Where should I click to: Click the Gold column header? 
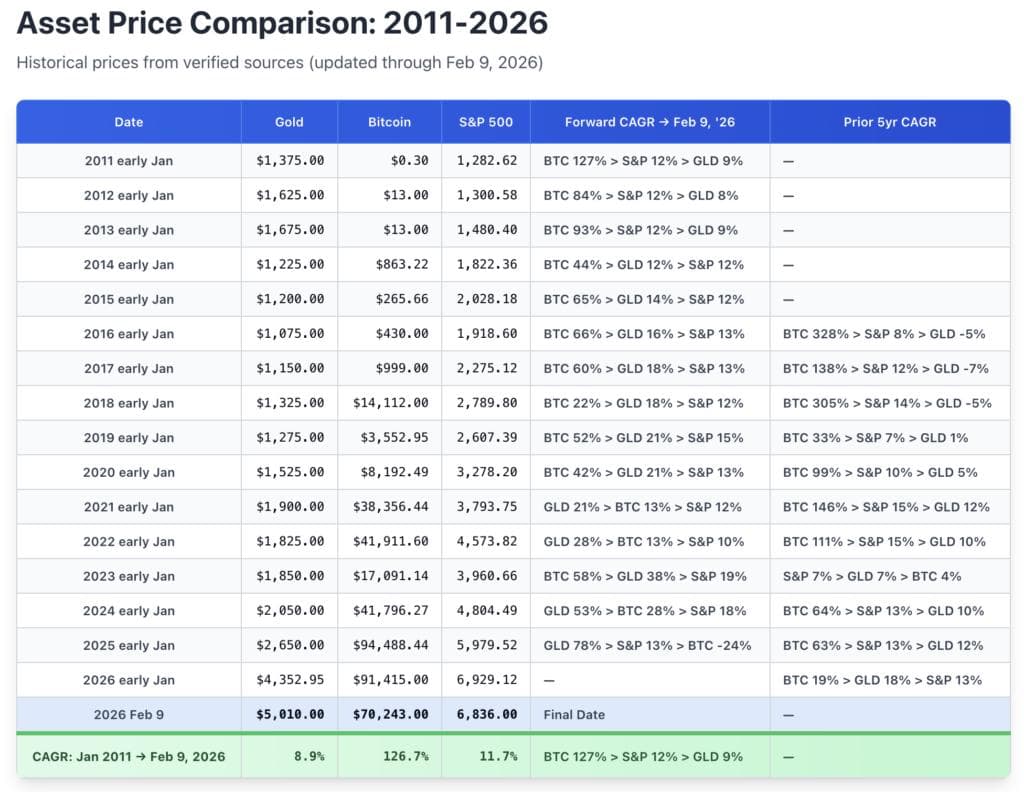pyautogui.click(x=289, y=122)
